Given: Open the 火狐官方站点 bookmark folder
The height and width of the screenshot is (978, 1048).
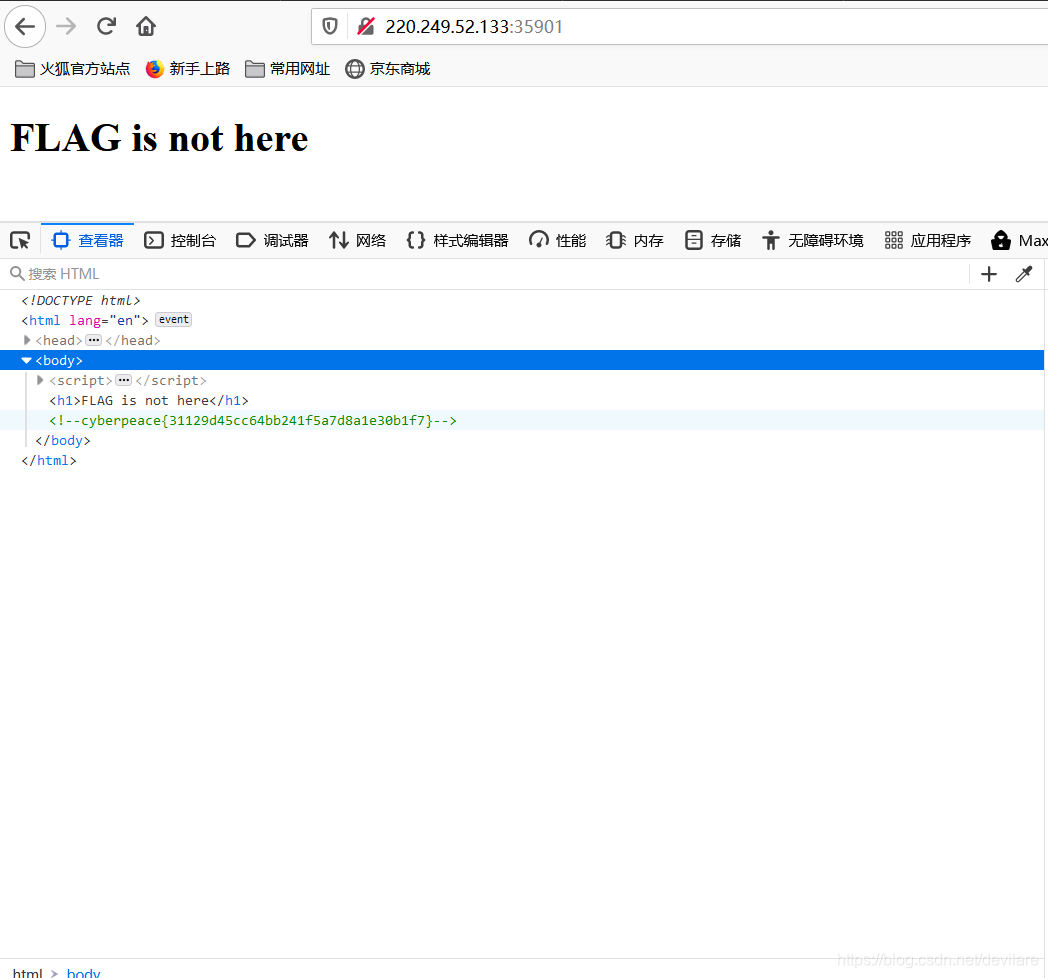Looking at the screenshot, I should pos(72,69).
